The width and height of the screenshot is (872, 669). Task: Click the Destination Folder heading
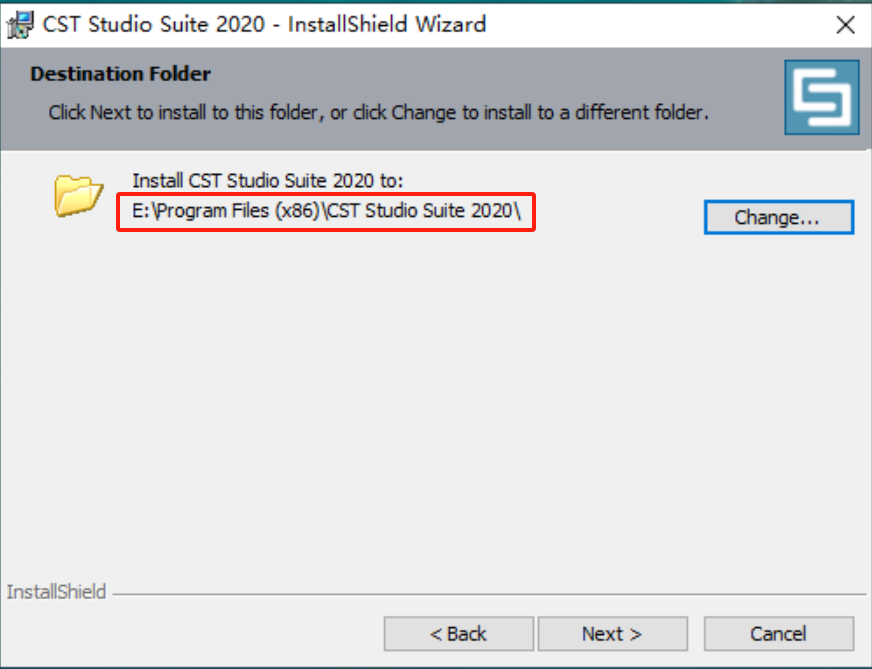point(121,74)
